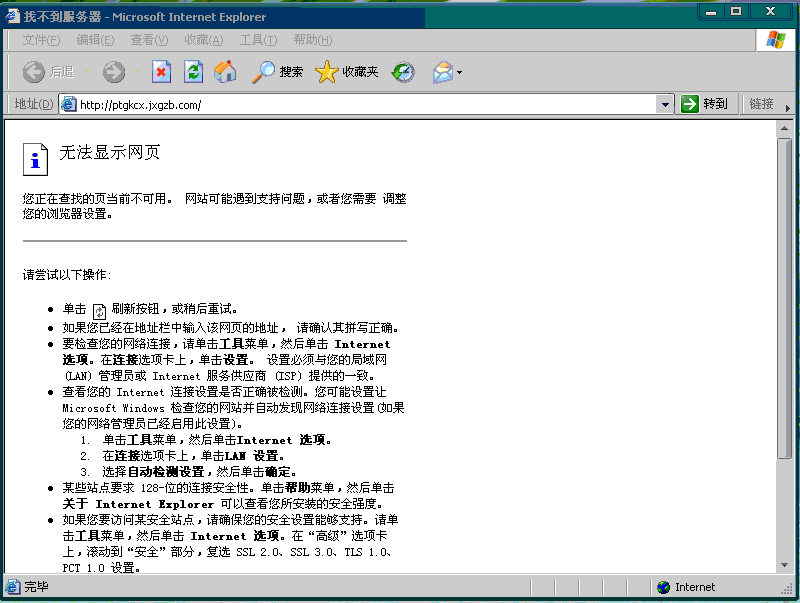Click the 完毕 status text
The image size is (800, 603).
(36, 587)
